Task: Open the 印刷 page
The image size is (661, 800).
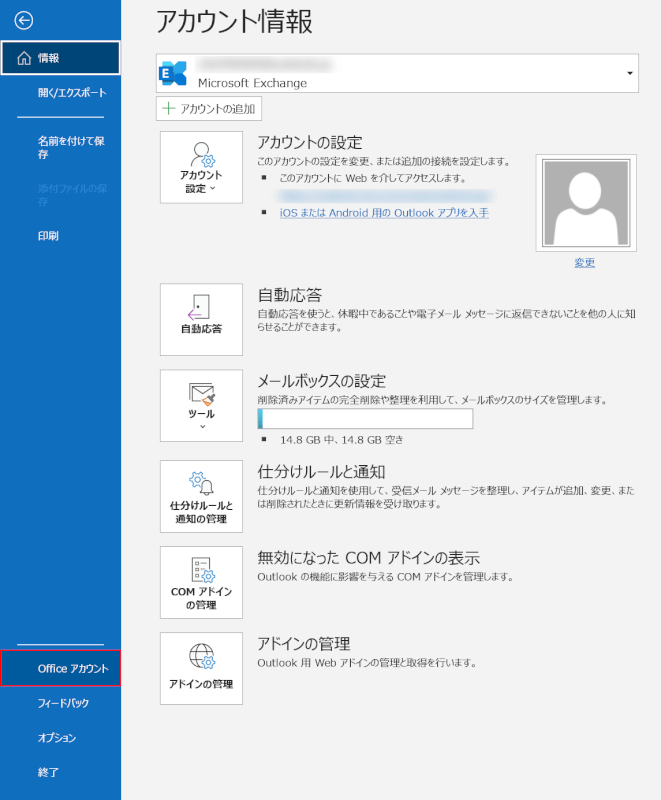Action: (x=48, y=236)
